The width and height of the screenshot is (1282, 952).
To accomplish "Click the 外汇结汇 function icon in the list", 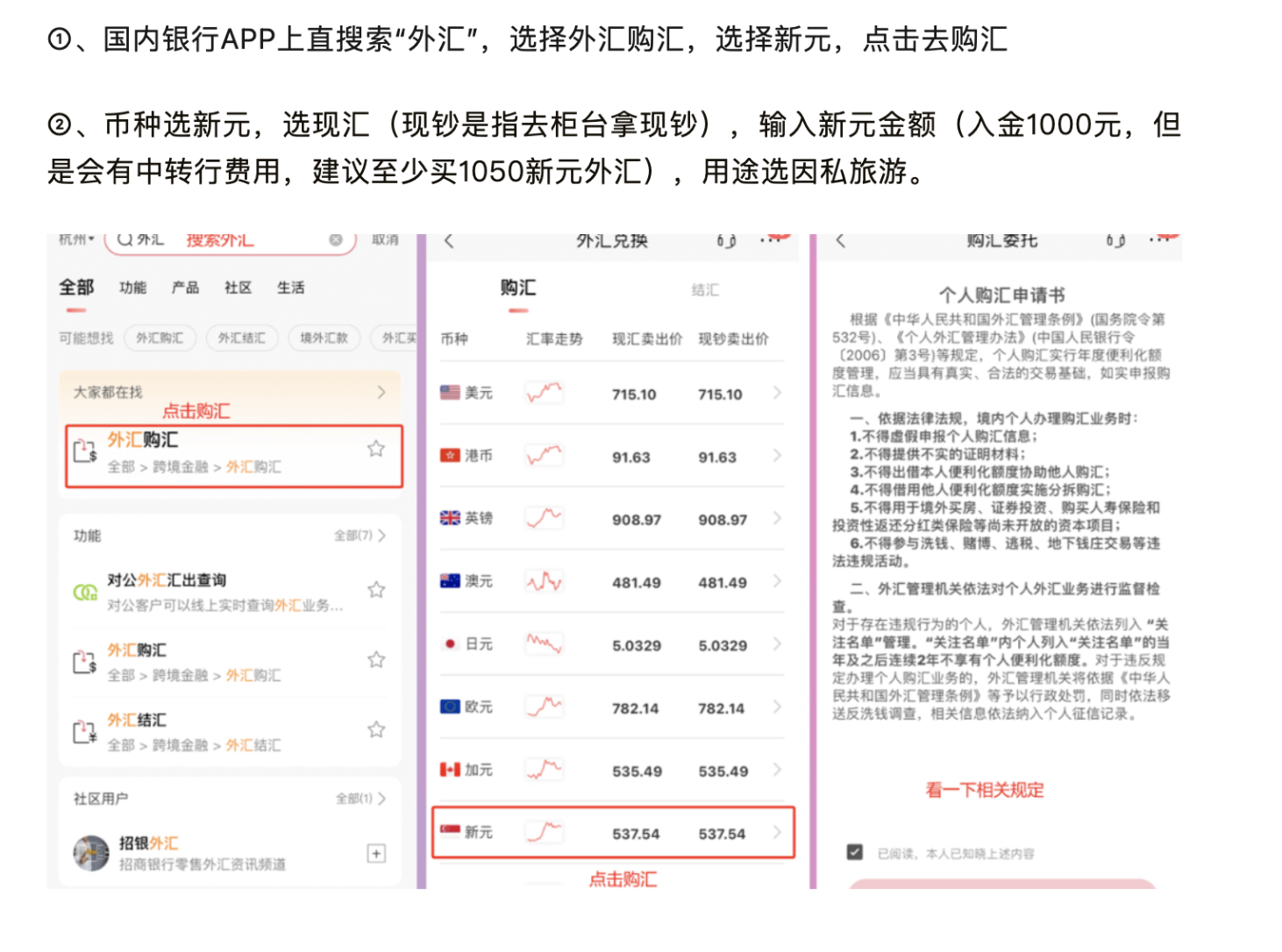I will (84, 732).
